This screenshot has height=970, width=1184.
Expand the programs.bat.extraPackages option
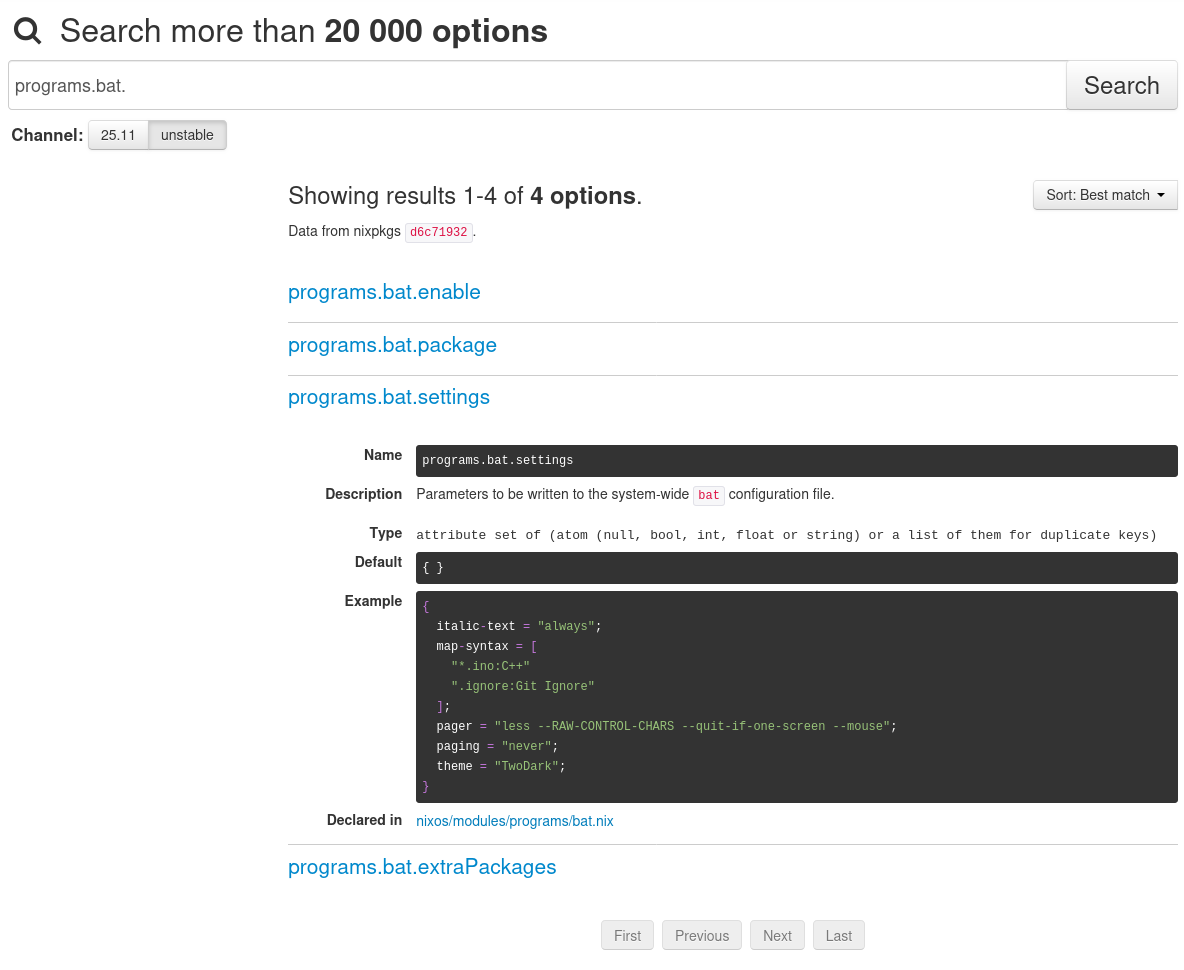pos(422,867)
